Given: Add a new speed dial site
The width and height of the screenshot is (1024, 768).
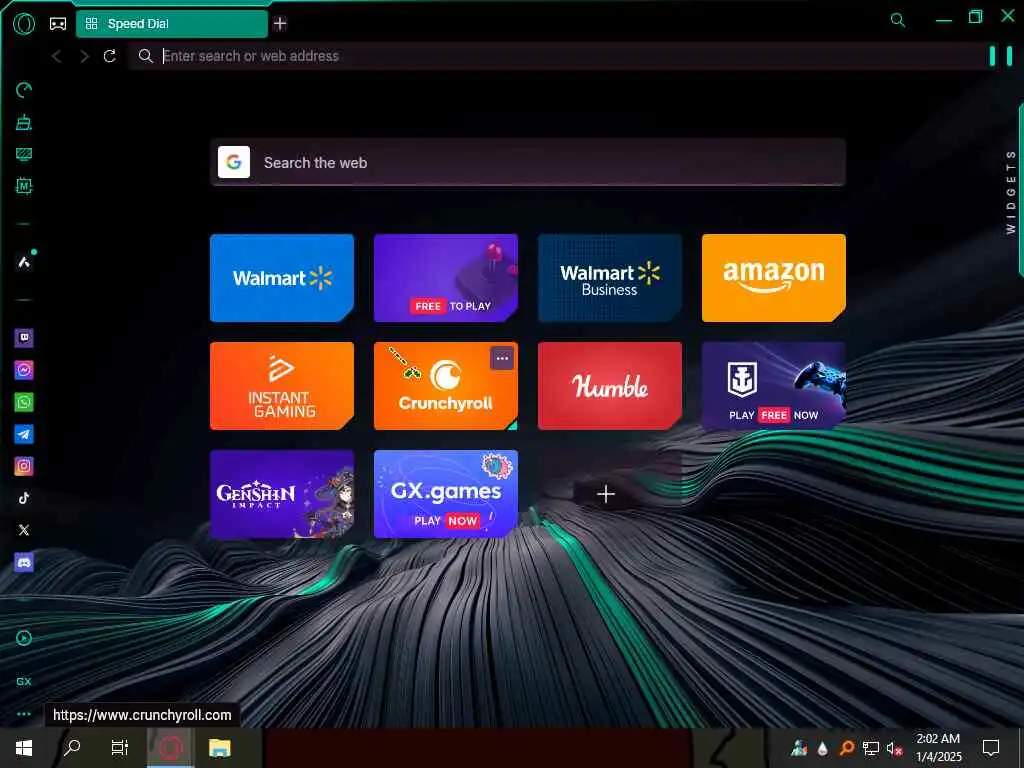Looking at the screenshot, I should pyautogui.click(x=606, y=494).
